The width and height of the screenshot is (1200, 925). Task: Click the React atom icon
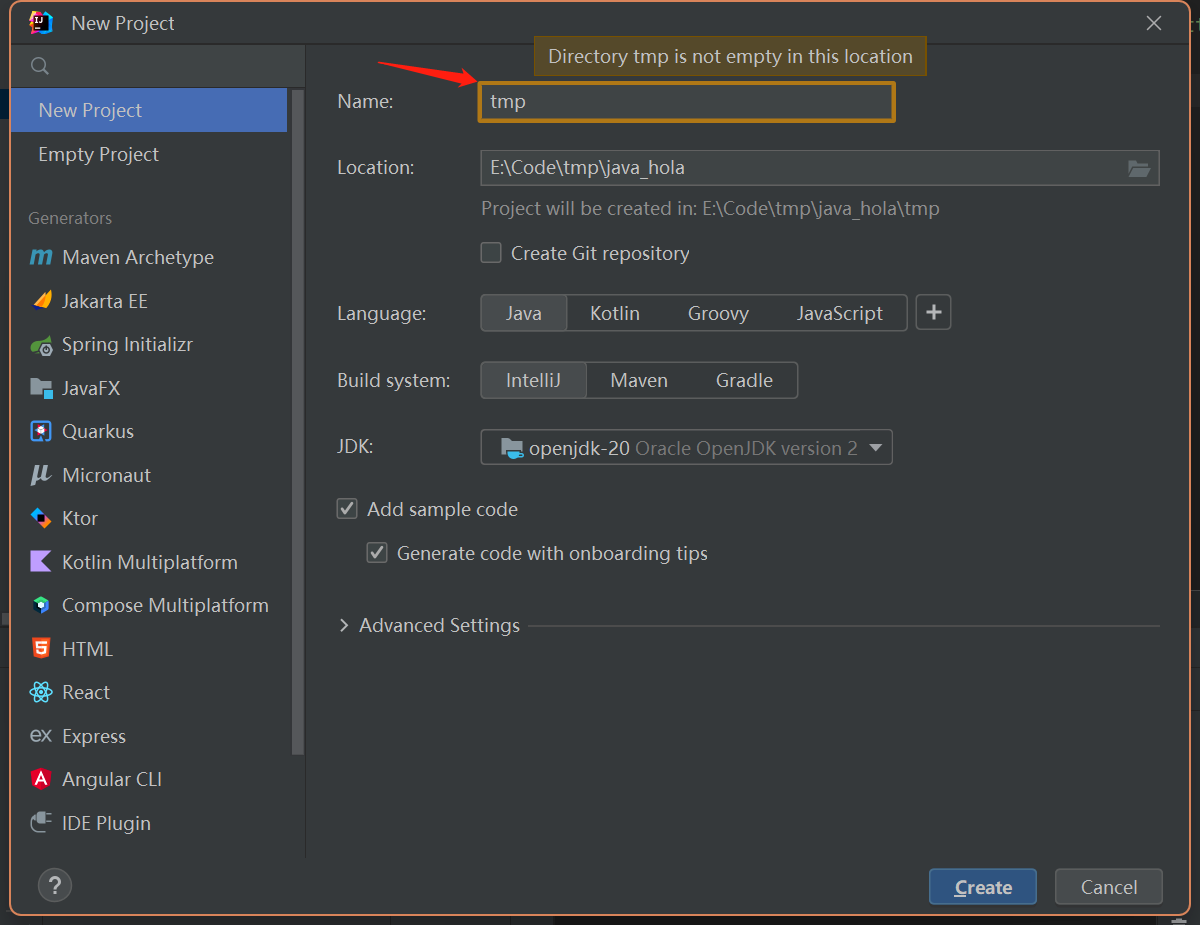pyautogui.click(x=41, y=692)
